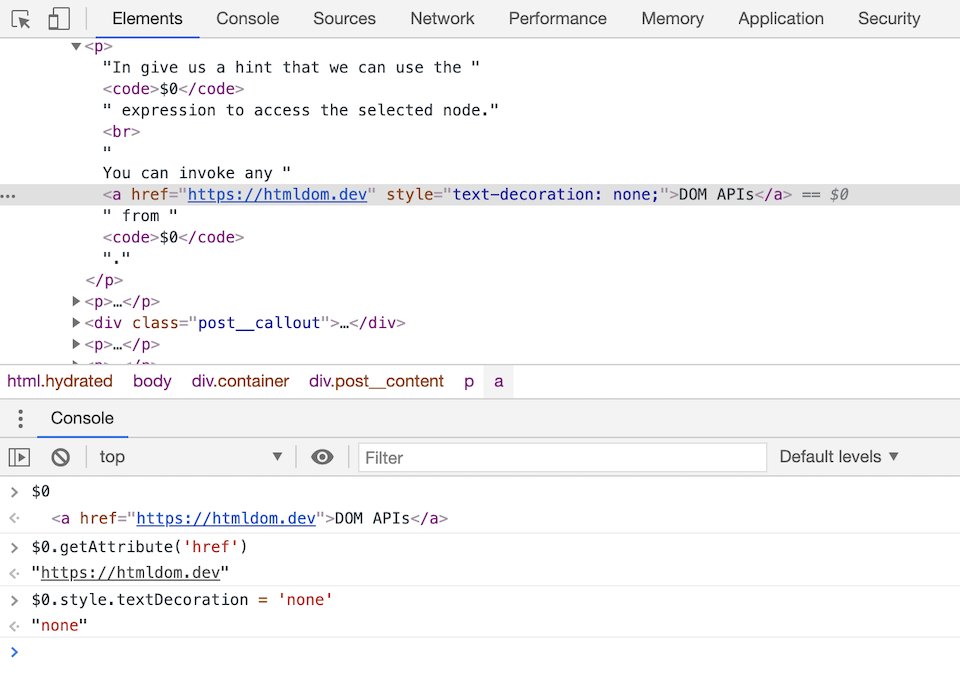
Task: Click the text-decoration: none; style value
Action: click(556, 195)
